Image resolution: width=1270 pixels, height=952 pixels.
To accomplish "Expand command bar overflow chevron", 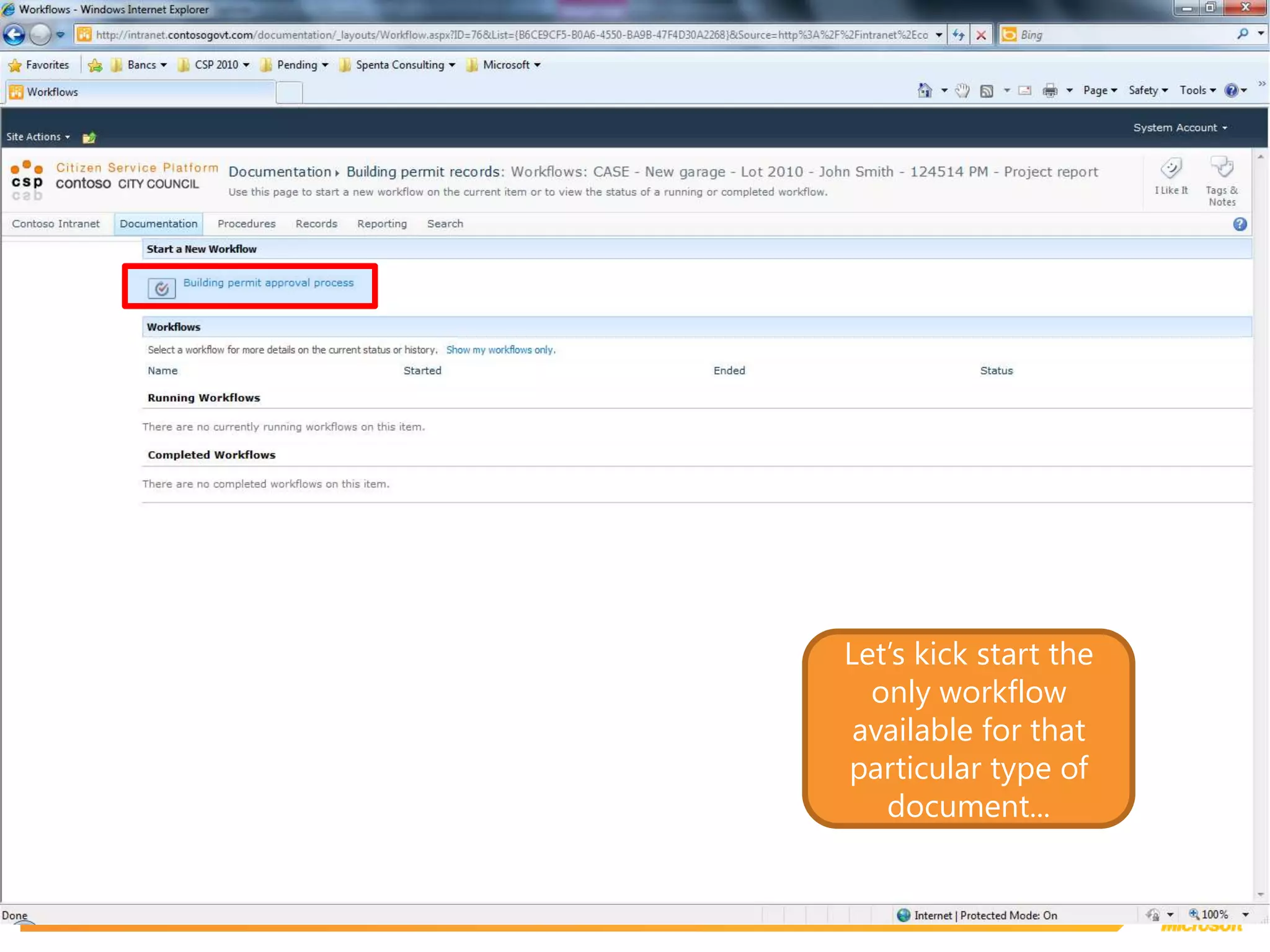I will coord(1262,84).
